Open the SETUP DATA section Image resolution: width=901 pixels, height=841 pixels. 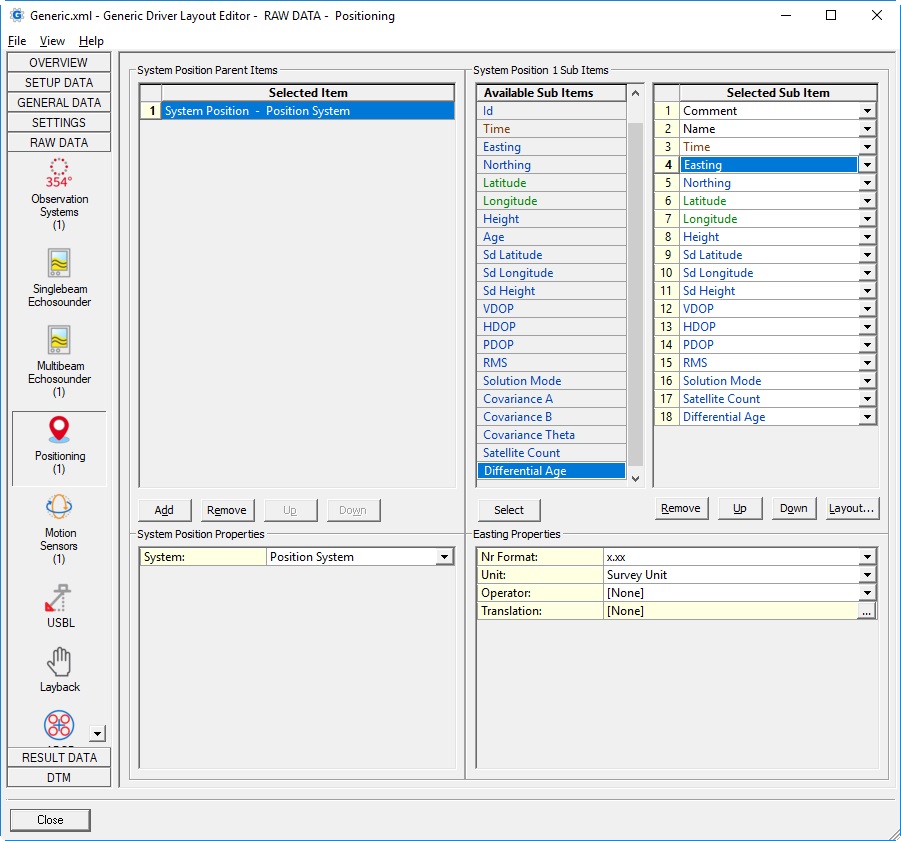click(x=59, y=82)
